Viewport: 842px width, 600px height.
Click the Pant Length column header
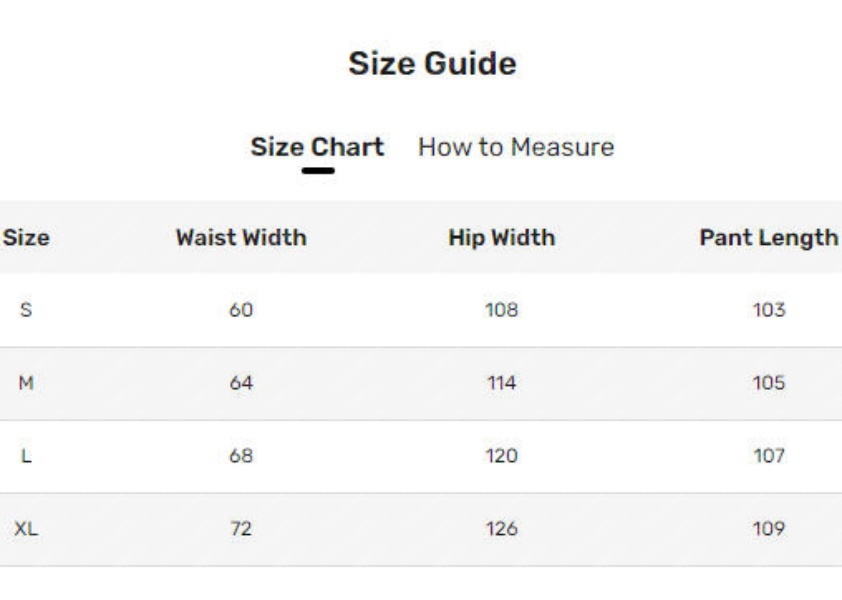pyautogui.click(x=769, y=238)
